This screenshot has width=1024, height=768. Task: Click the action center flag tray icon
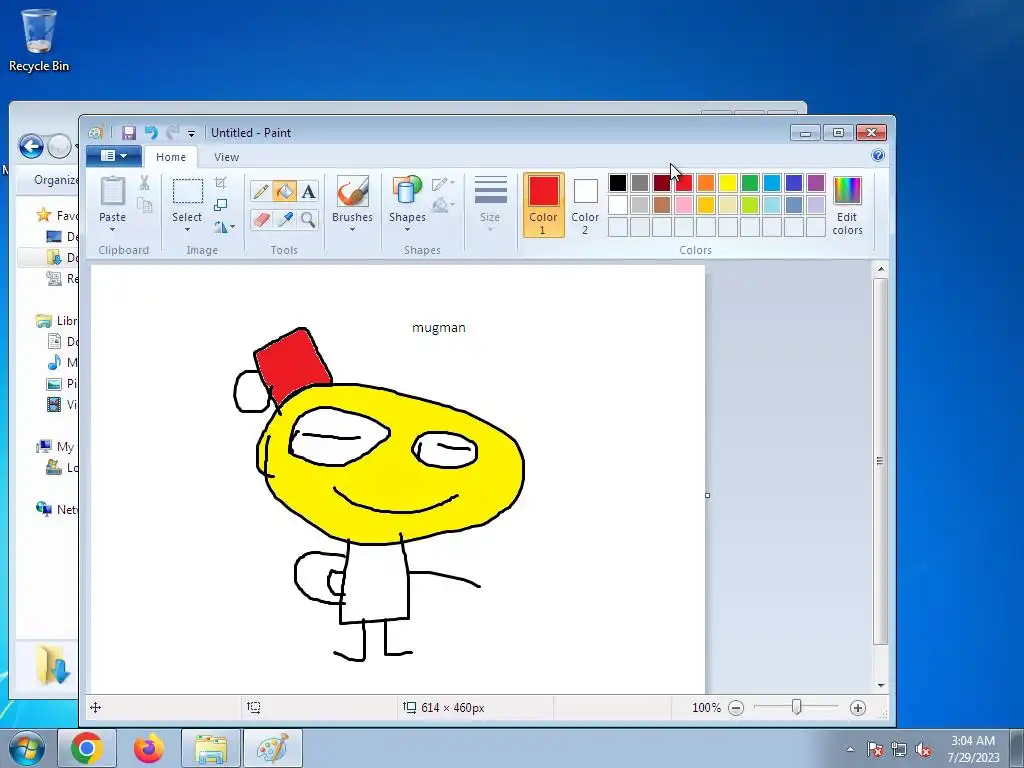pos(875,750)
